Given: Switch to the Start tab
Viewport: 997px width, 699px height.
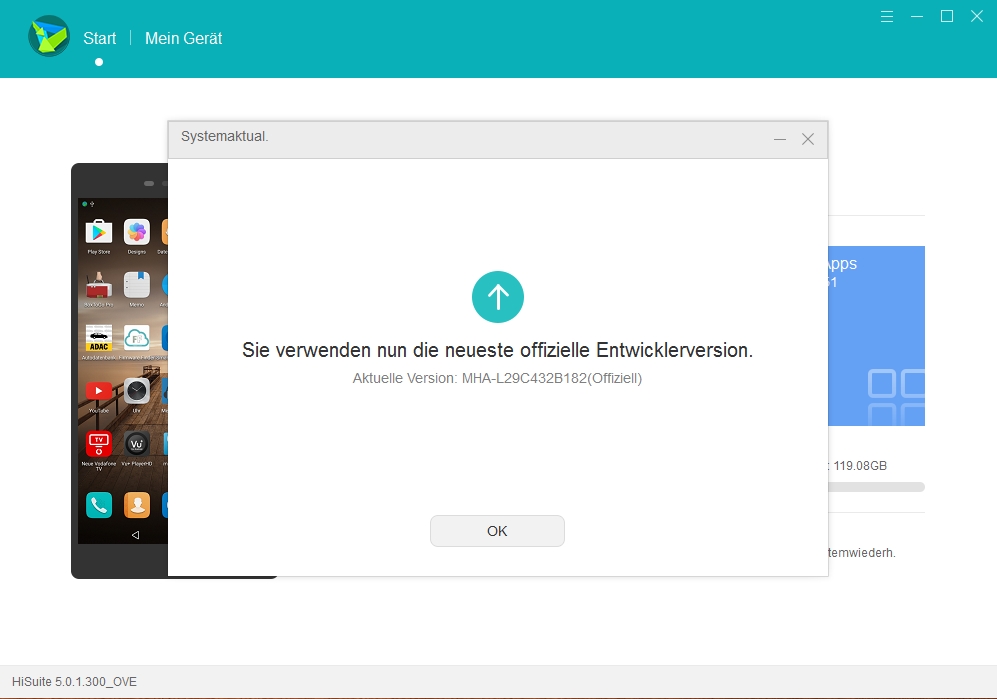Looking at the screenshot, I should click(x=99, y=38).
